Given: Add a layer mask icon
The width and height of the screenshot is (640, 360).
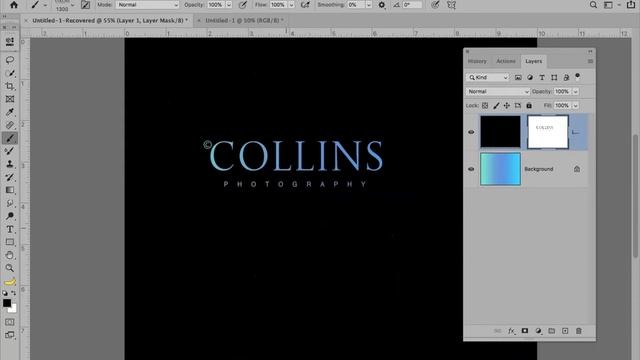Looking at the screenshot, I should pos(525,331).
